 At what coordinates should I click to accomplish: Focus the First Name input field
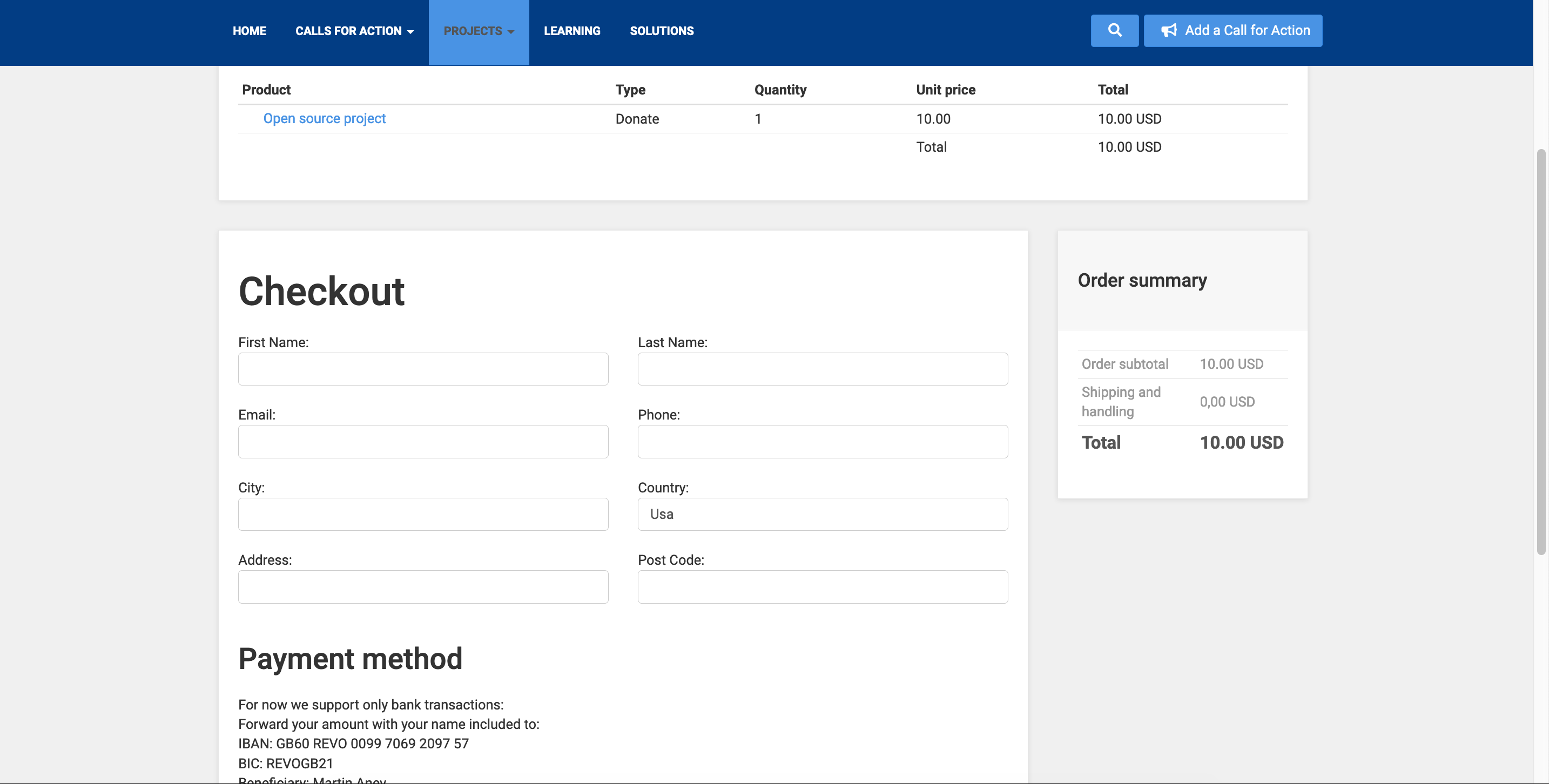point(423,369)
